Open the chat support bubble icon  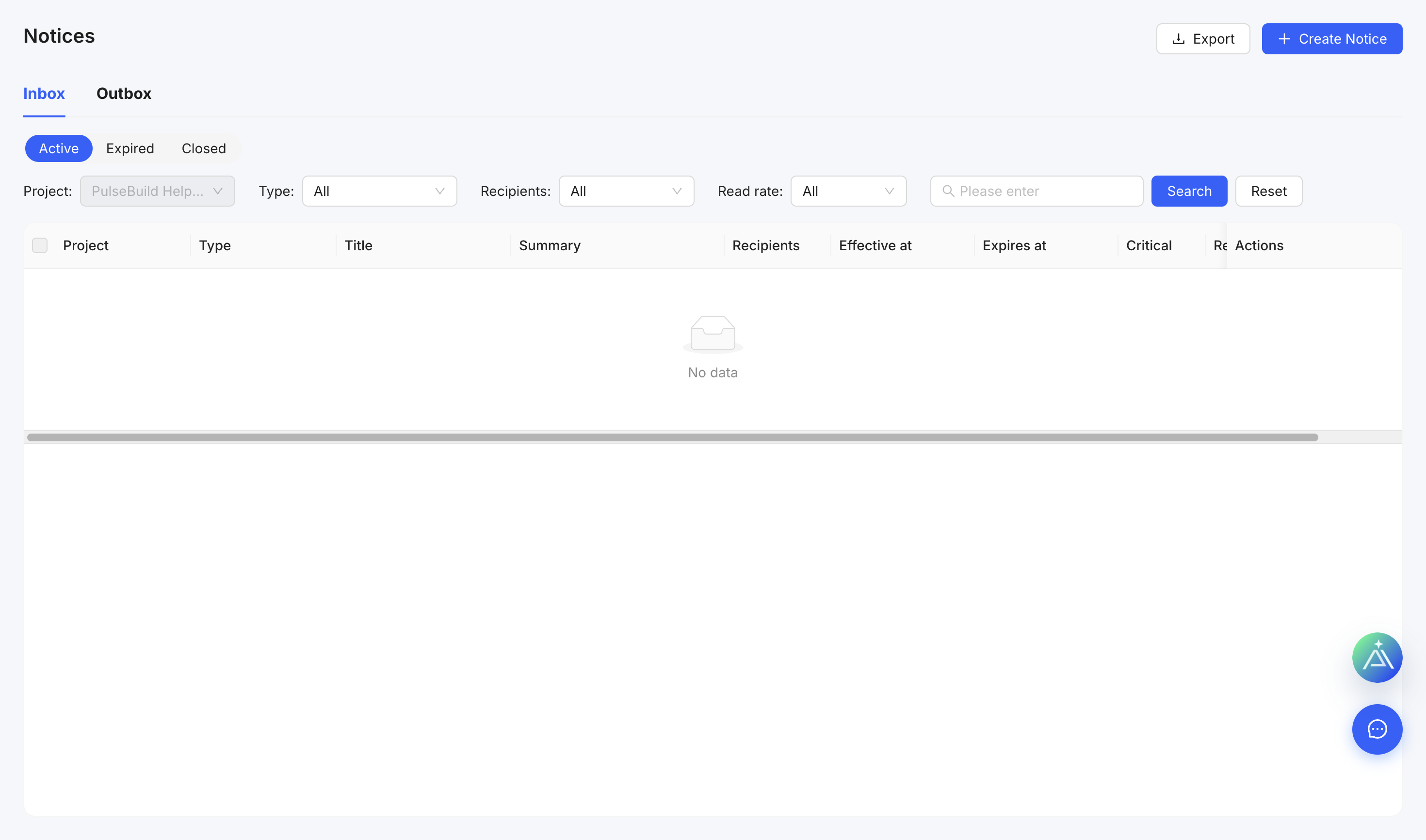[1377, 729]
